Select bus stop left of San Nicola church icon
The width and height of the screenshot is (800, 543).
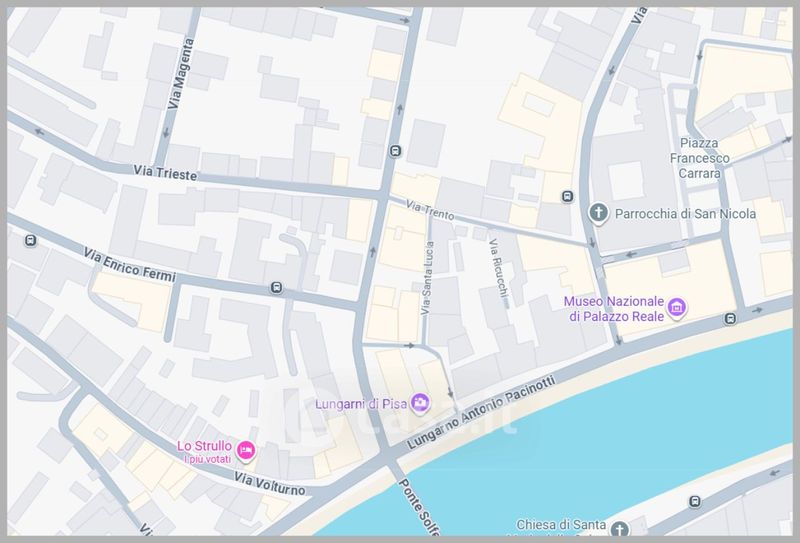click(x=567, y=196)
